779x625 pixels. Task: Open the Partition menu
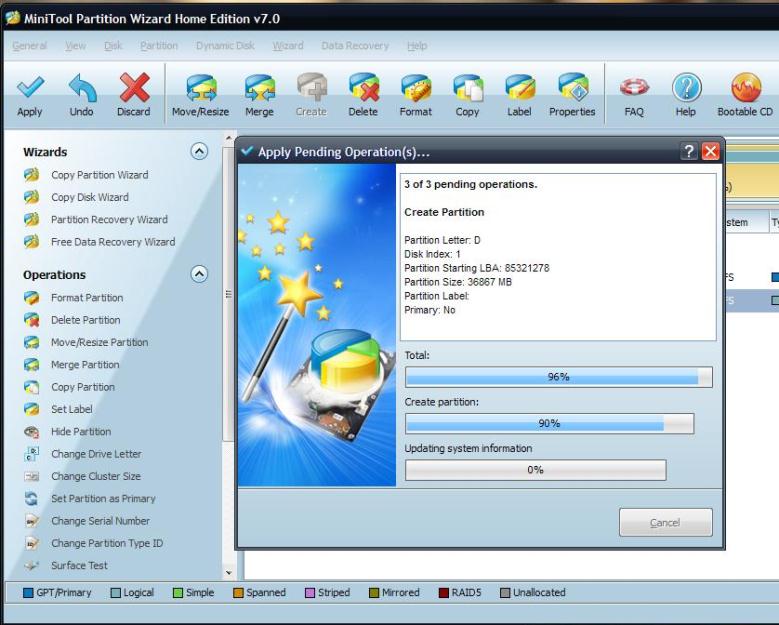pos(159,46)
